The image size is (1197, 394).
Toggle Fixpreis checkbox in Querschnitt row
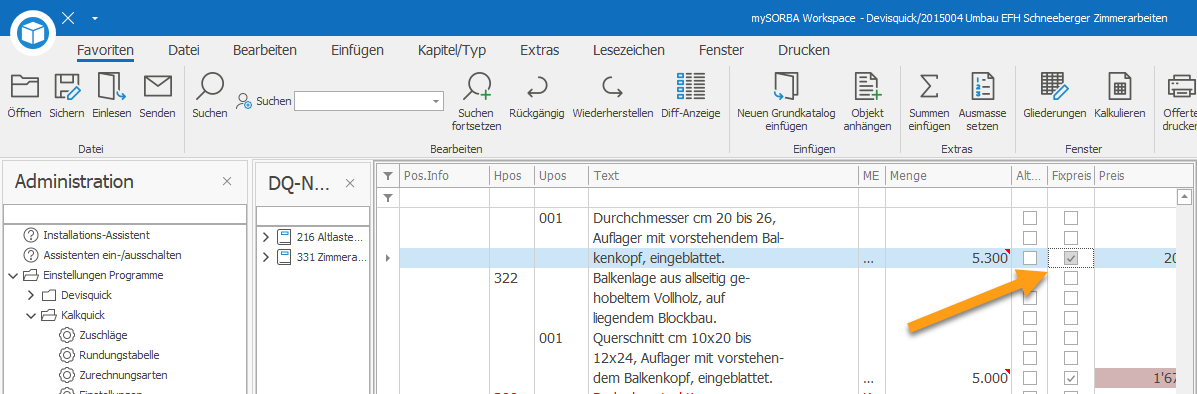[1071, 337]
